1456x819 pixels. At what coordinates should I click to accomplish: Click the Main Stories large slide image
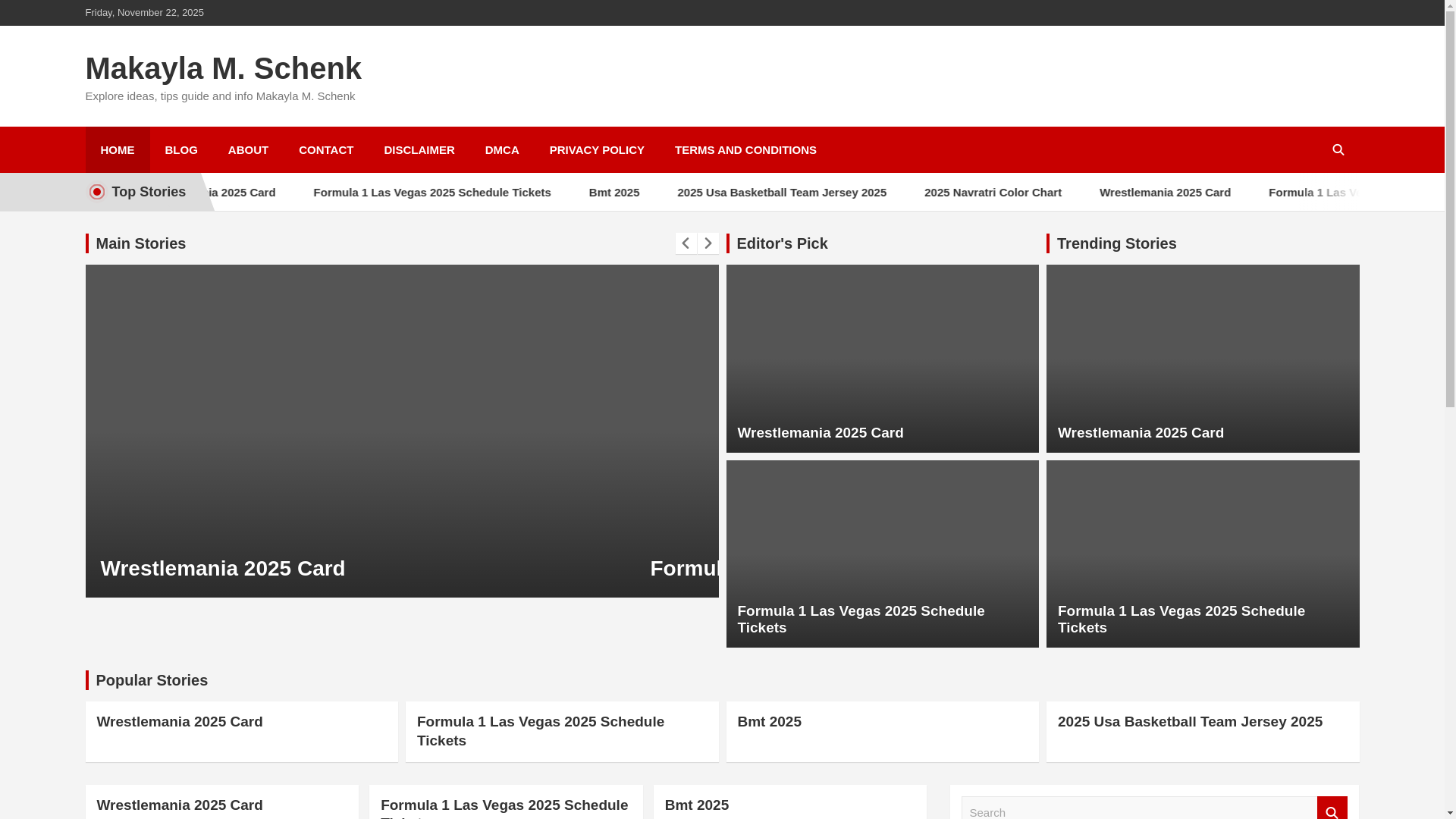pyautogui.click(x=401, y=431)
